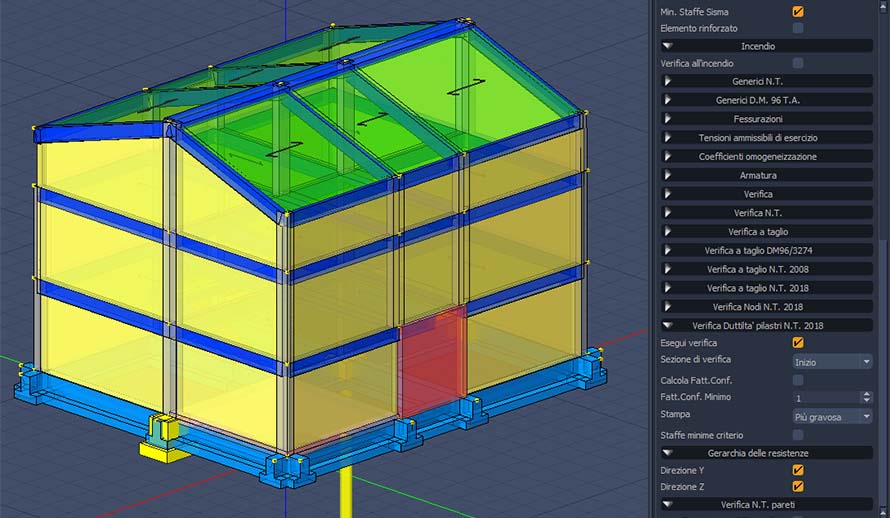Uncheck Direzione Z checkbox
Image resolution: width=890 pixels, height=518 pixels.
(797, 486)
